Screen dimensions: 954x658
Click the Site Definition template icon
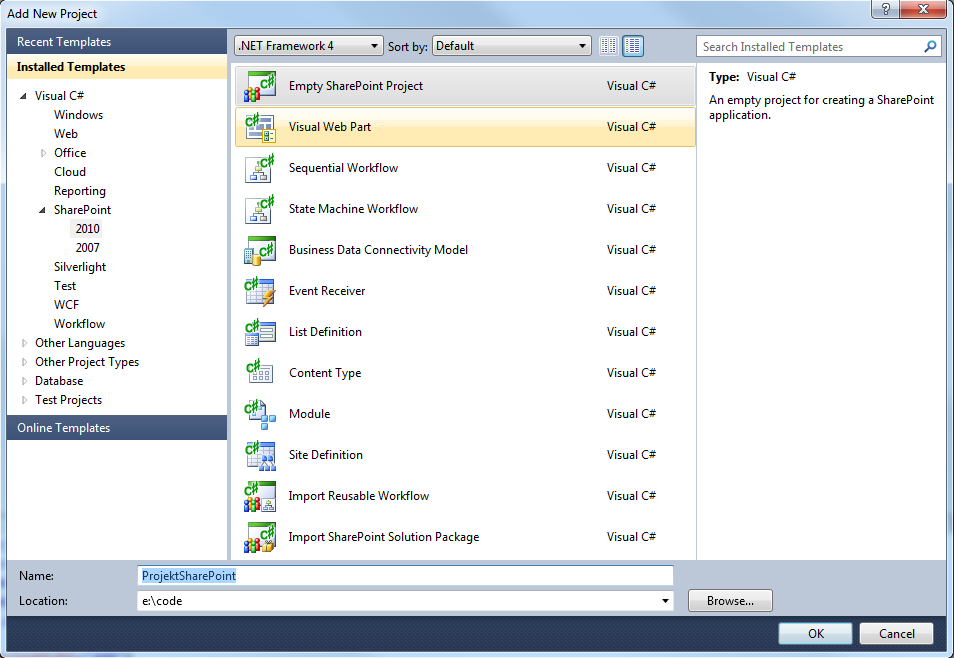[x=260, y=455]
